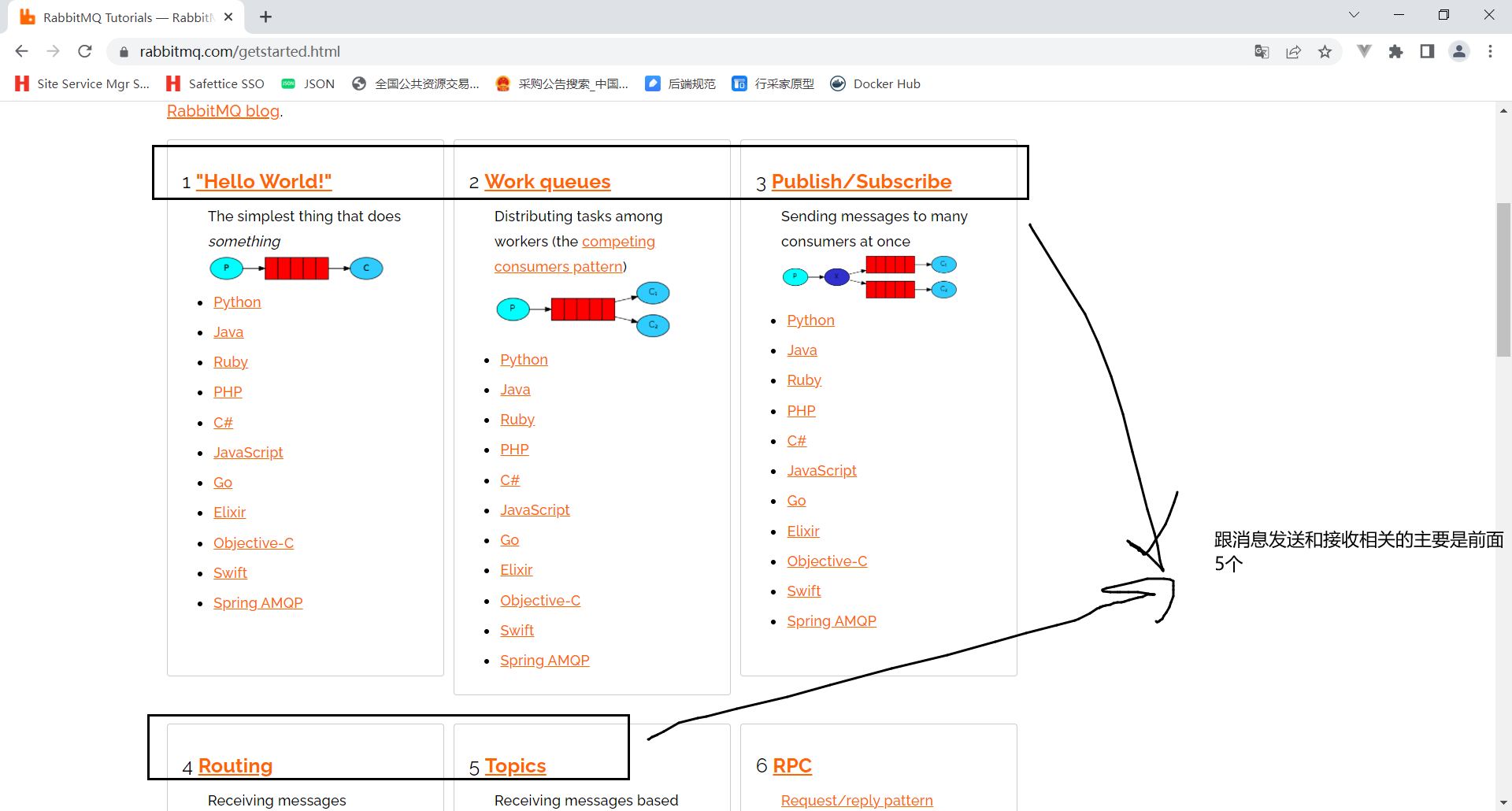Open the 后端规范 bookmark
The image size is (1512, 811).
[680, 83]
